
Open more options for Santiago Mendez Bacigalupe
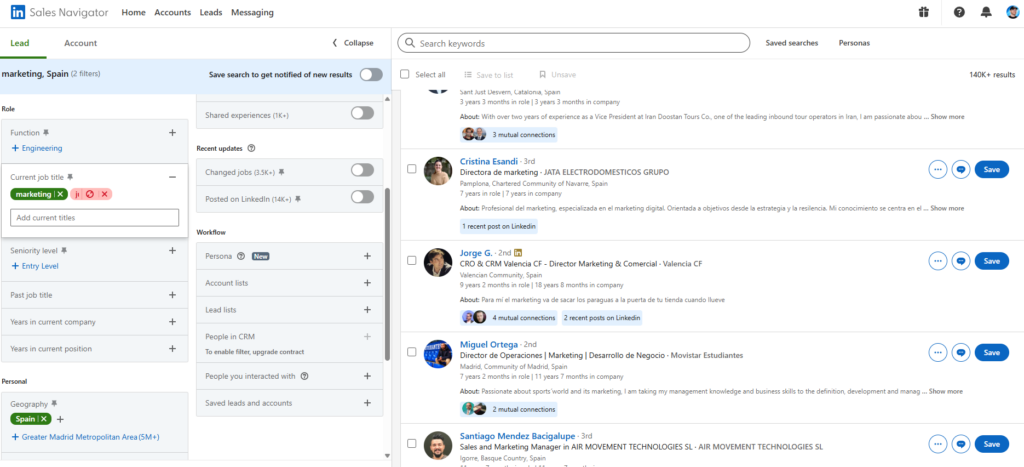[938, 444]
